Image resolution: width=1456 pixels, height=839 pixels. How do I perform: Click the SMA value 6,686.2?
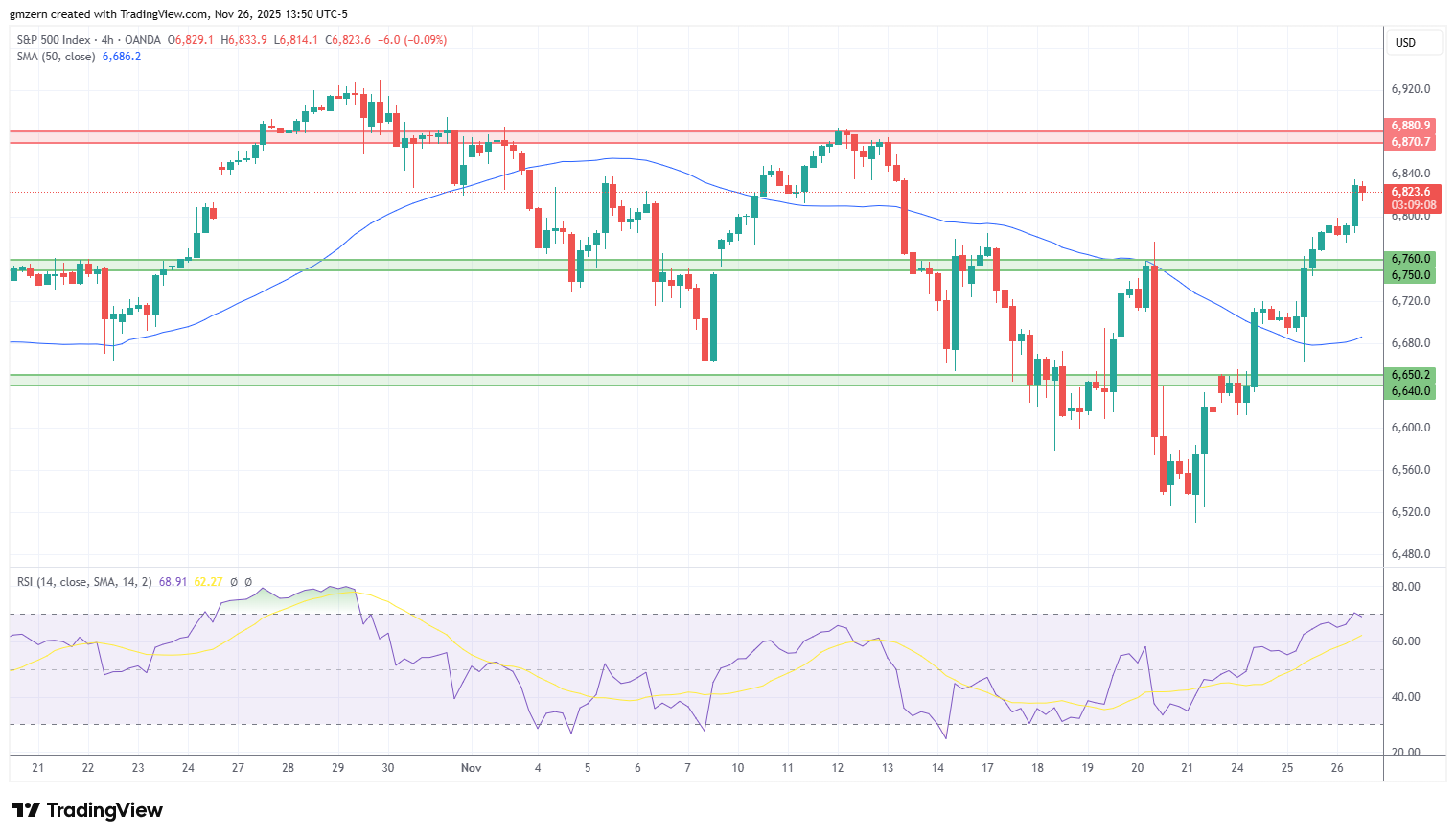122,57
